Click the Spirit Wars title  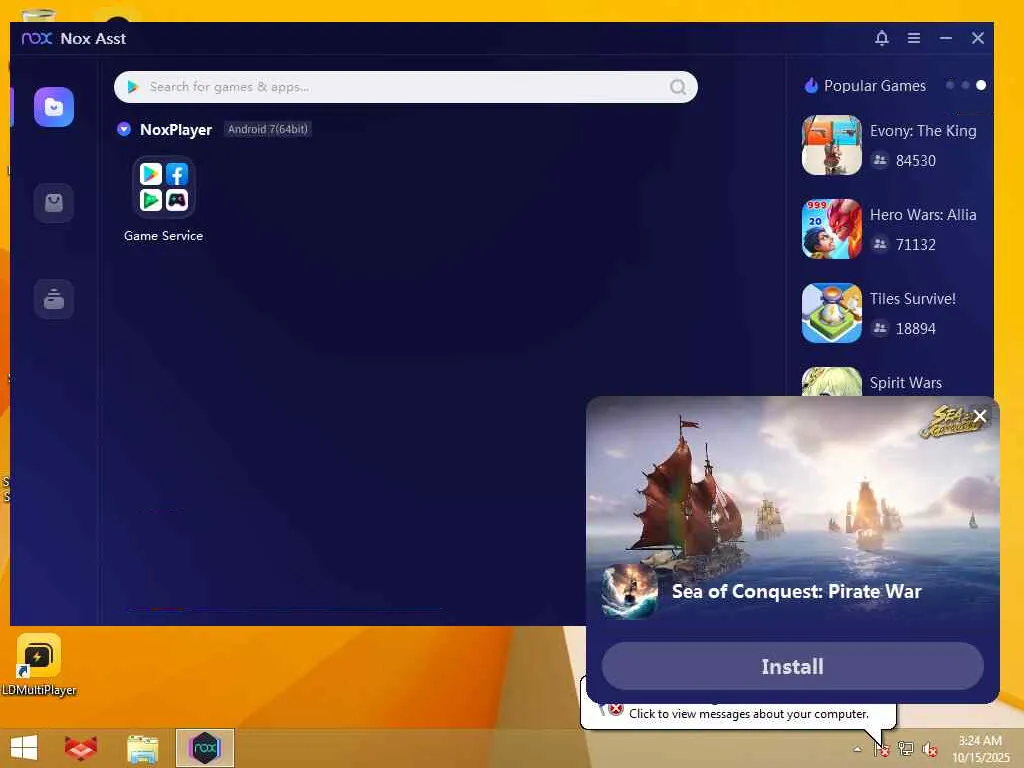click(906, 383)
